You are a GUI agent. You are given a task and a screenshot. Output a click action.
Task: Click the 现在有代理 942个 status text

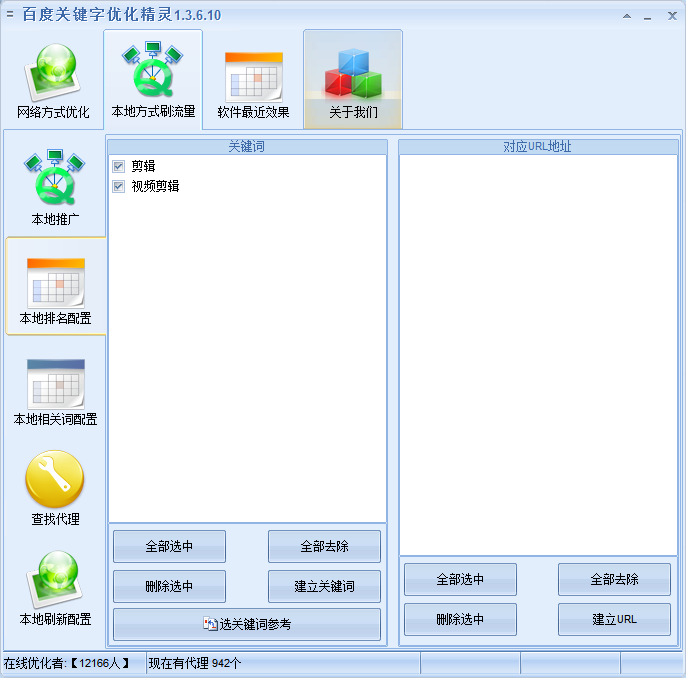(x=195, y=664)
